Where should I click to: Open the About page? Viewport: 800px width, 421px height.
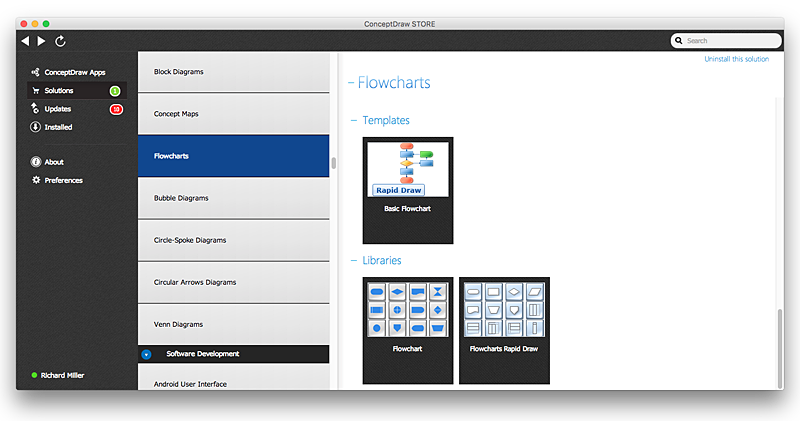coord(54,162)
